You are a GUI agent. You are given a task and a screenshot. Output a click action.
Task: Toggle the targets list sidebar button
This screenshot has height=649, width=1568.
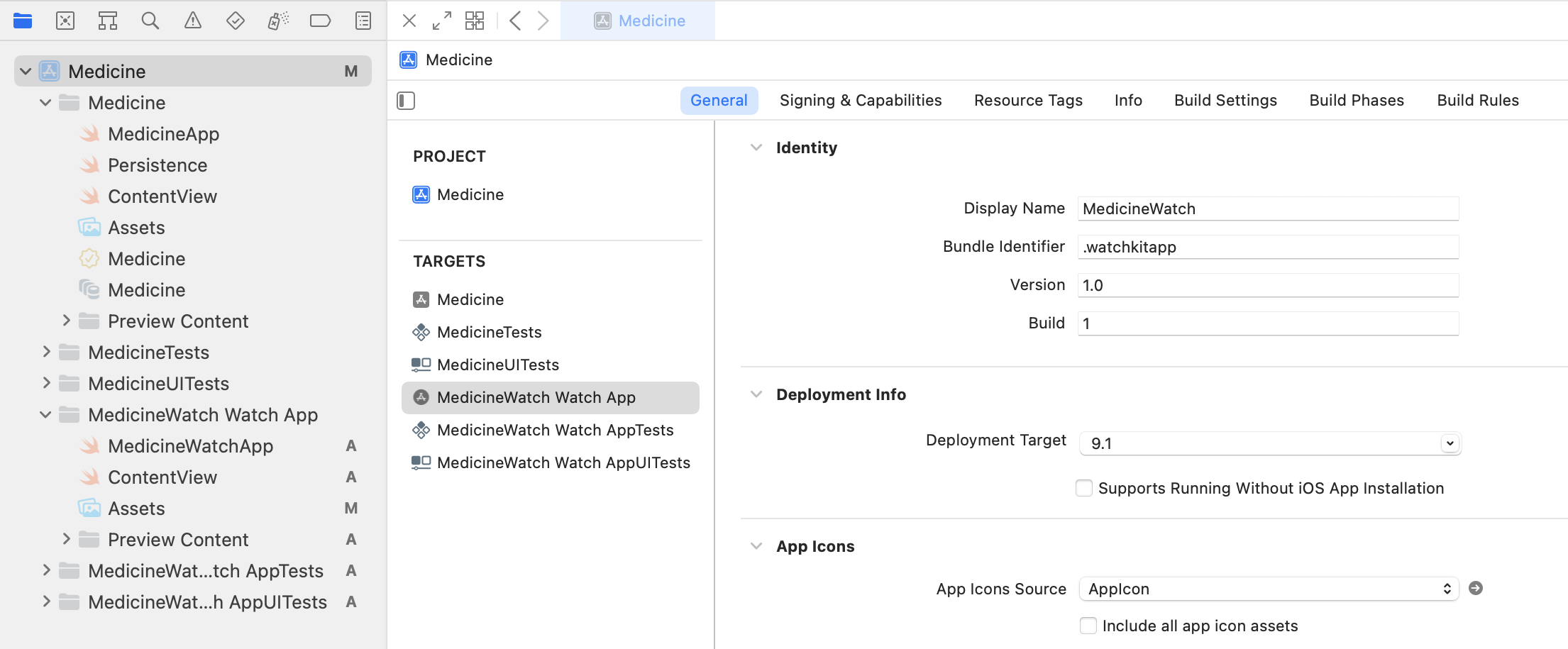406,101
